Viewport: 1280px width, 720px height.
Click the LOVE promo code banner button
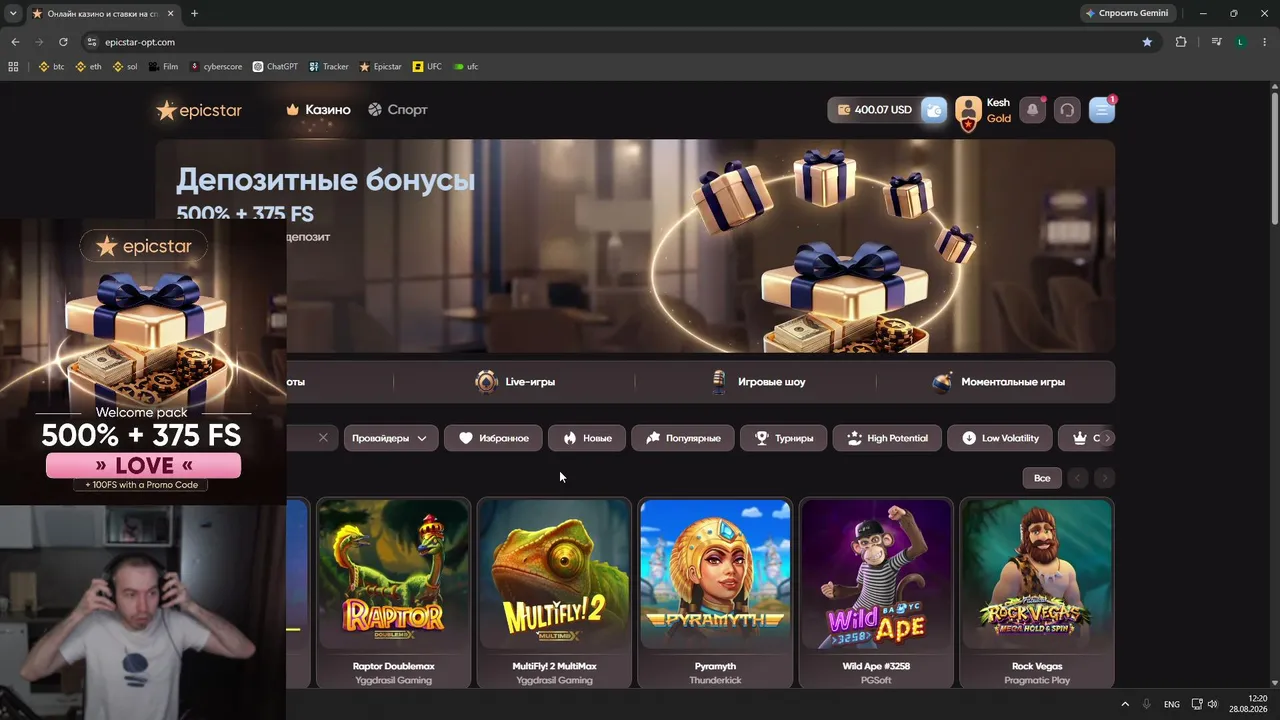pyautogui.click(x=144, y=466)
